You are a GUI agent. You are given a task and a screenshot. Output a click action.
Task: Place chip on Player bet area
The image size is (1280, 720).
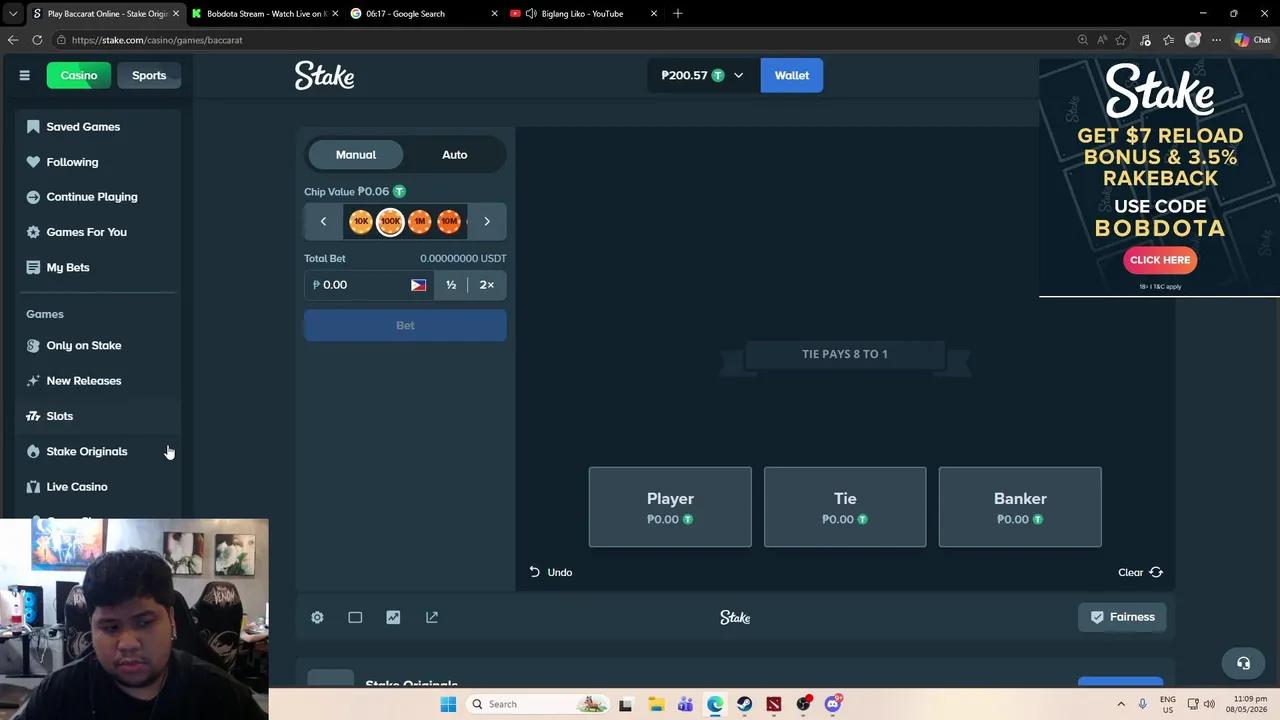(x=670, y=507)
